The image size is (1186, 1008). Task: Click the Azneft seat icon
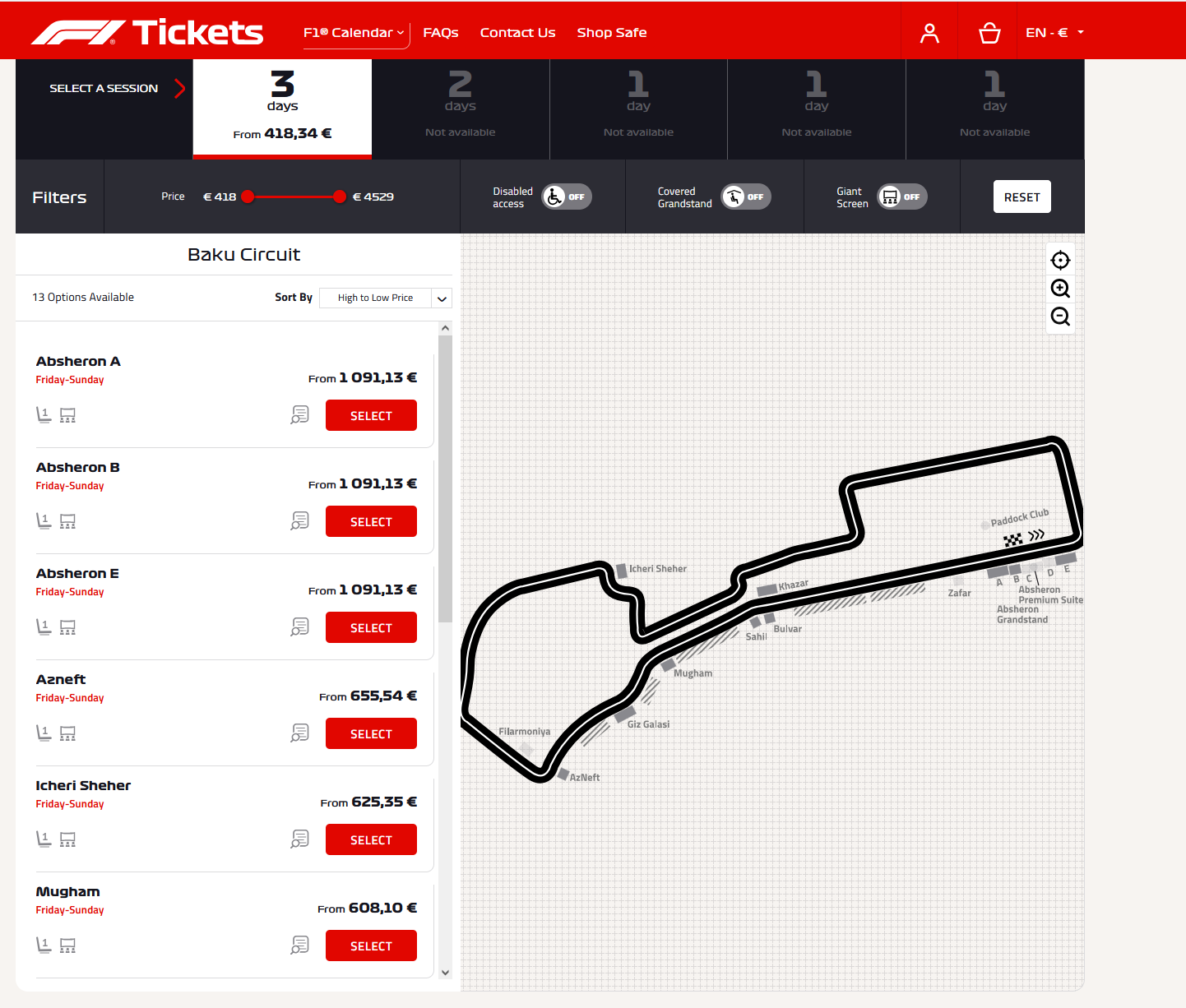44,733
